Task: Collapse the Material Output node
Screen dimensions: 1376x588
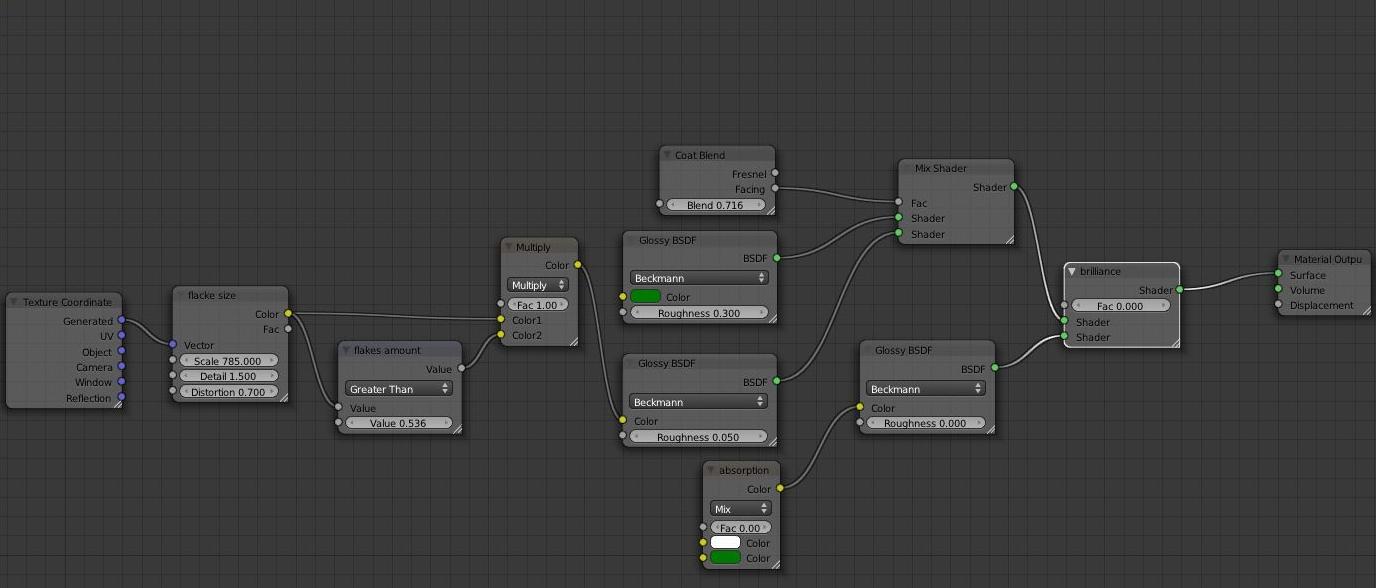Action: [x=1285, y=259]
